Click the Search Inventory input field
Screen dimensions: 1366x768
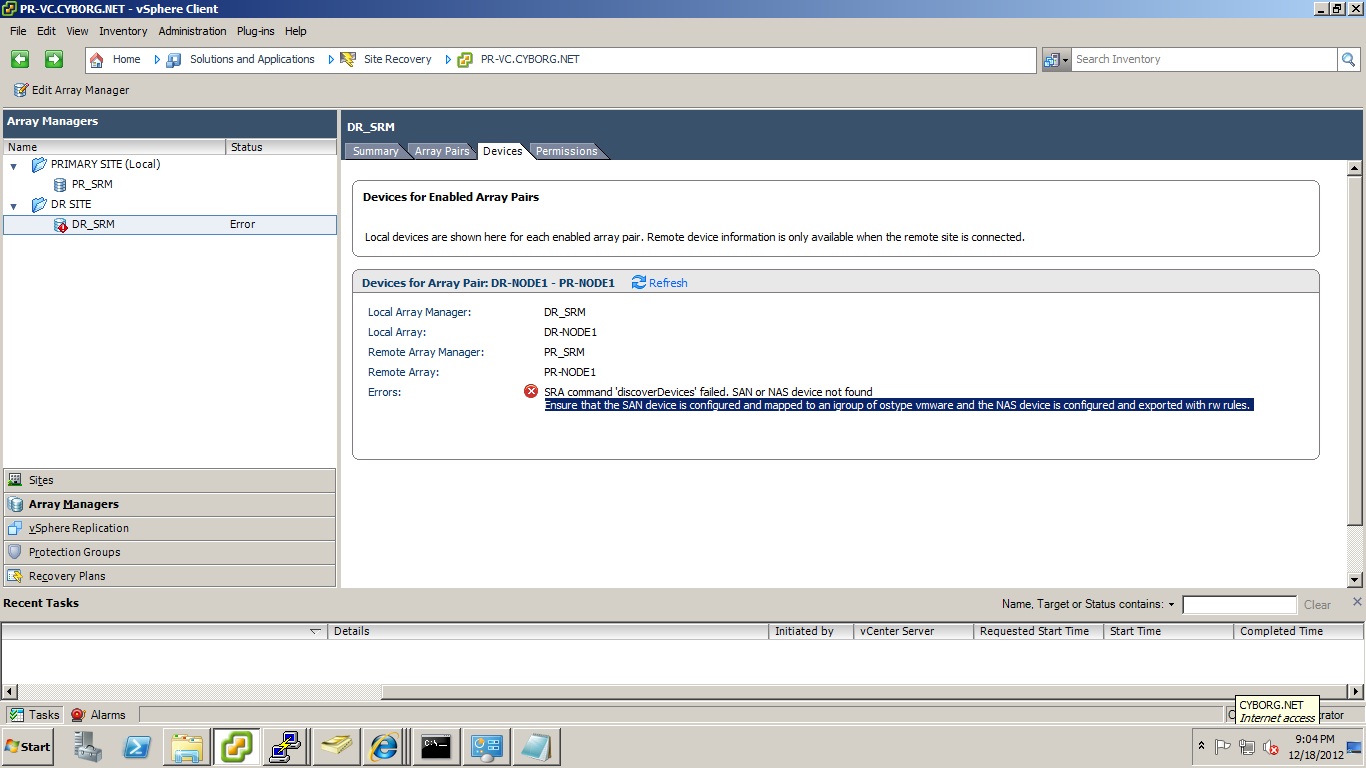(x=1204, y=59)
